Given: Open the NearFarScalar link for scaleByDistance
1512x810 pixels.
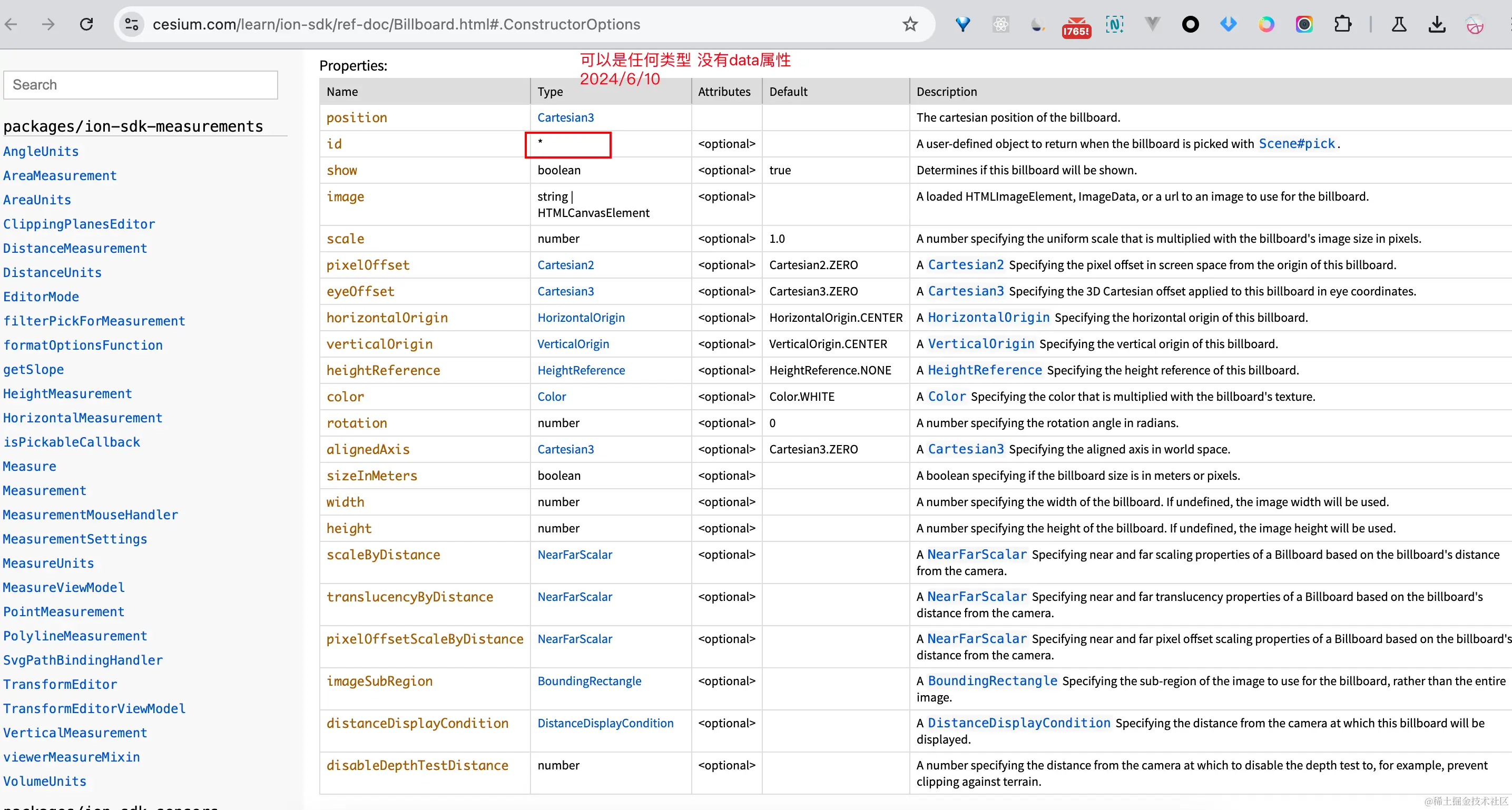Looking at the screenshot, I should click(x=574, y=554).
